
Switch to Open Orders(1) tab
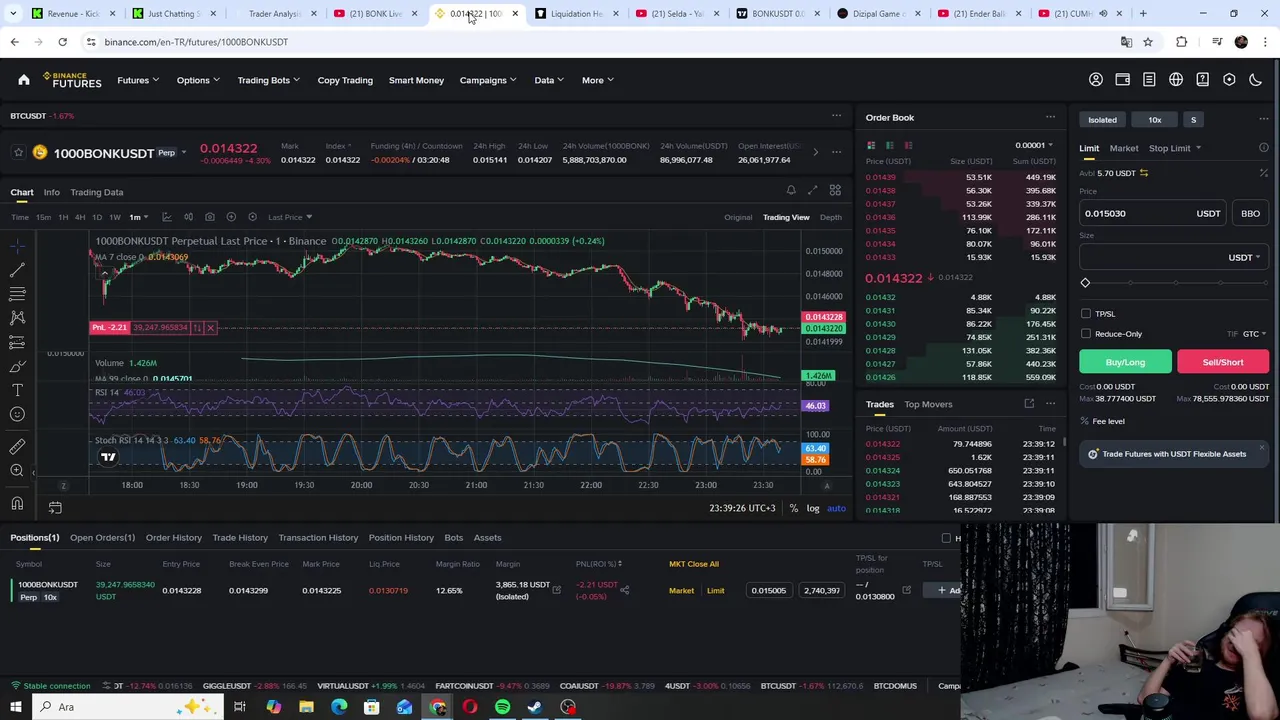click(102, 538)
